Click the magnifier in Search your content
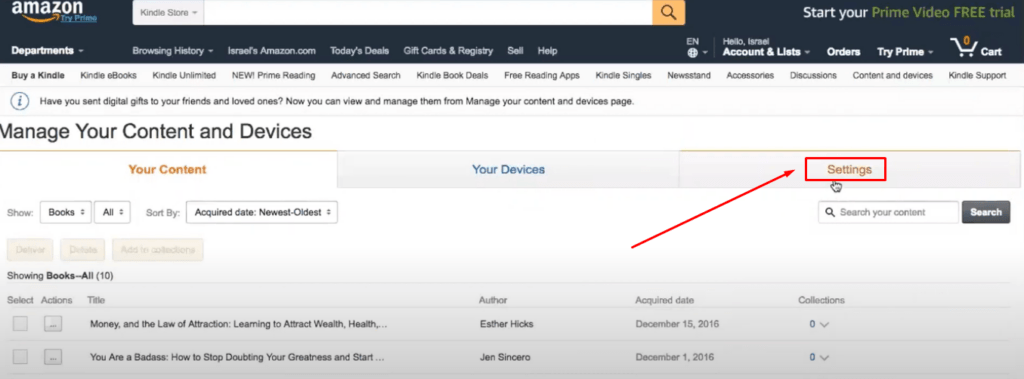The width and height of the screenshot is (1024, 379). (x=830, y=212)
